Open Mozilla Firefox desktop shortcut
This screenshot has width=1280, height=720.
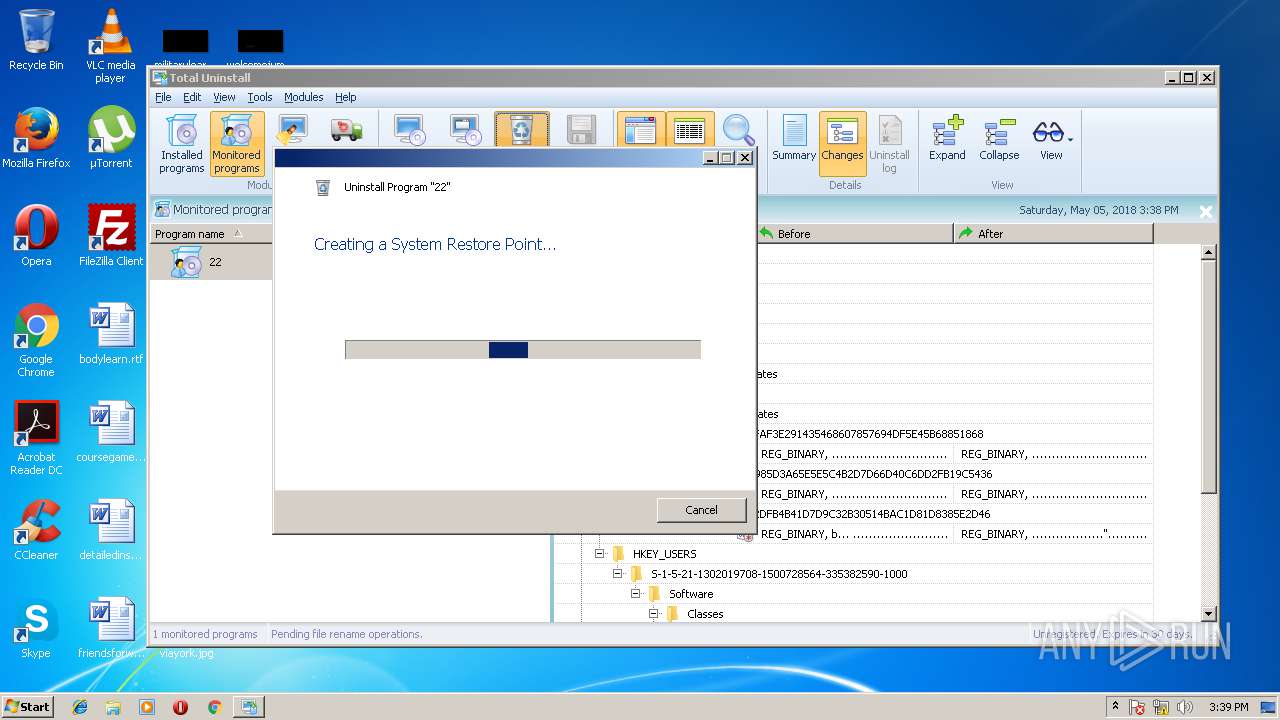point(36,138)
